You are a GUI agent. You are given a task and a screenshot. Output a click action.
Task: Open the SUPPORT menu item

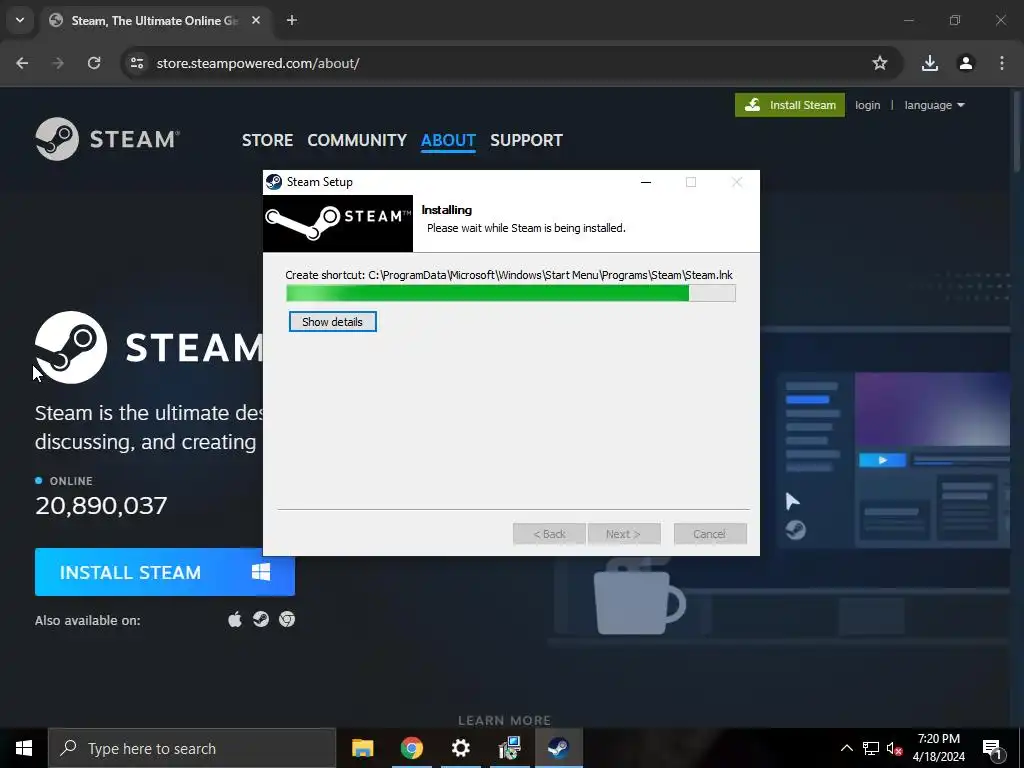point(526,140)
